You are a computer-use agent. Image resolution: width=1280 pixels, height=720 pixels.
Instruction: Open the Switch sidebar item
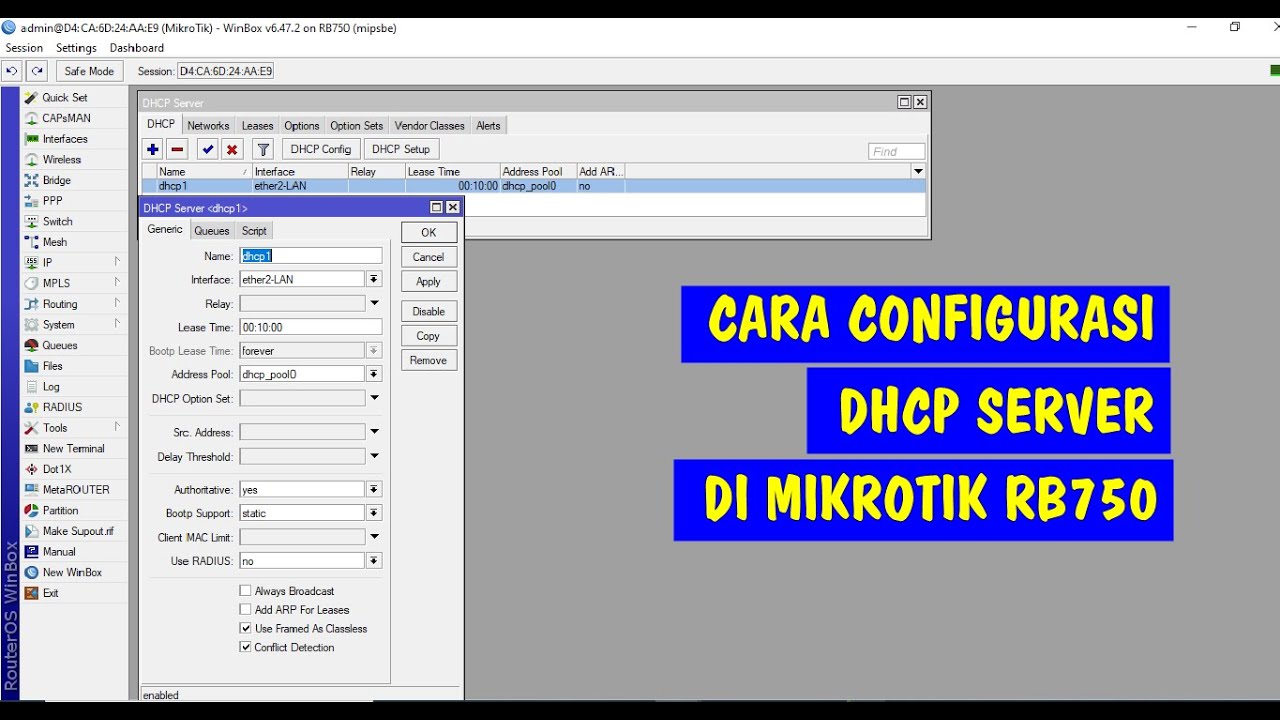pos(58,222)
